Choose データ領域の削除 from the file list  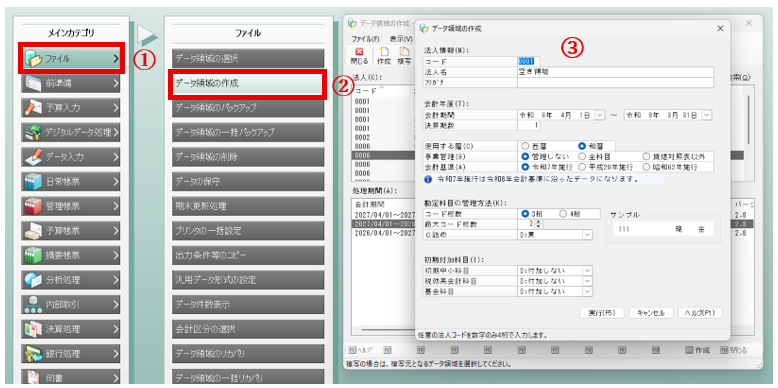point(248,157)
